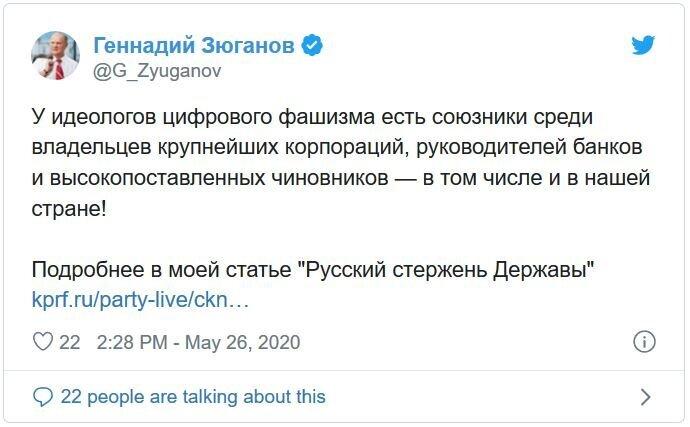Open Зюганов's profile picture
This screenshot has height=427, width=690.
click(x=56, y=56)
